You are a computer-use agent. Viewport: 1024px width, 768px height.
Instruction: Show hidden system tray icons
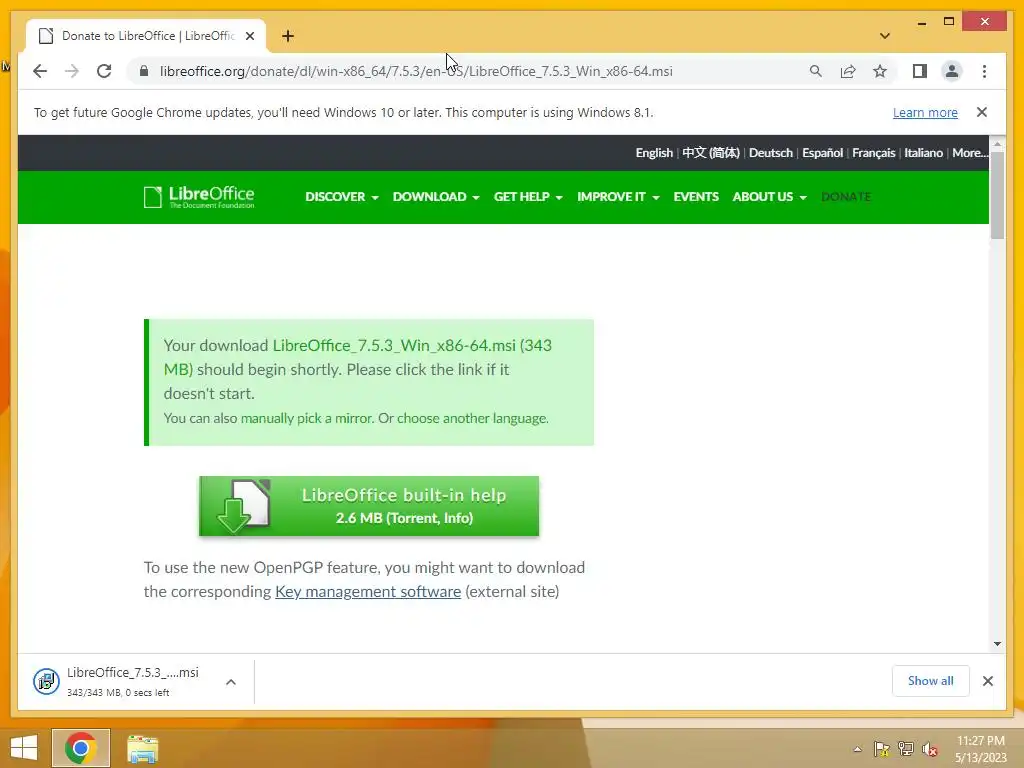tap(857, 749)
